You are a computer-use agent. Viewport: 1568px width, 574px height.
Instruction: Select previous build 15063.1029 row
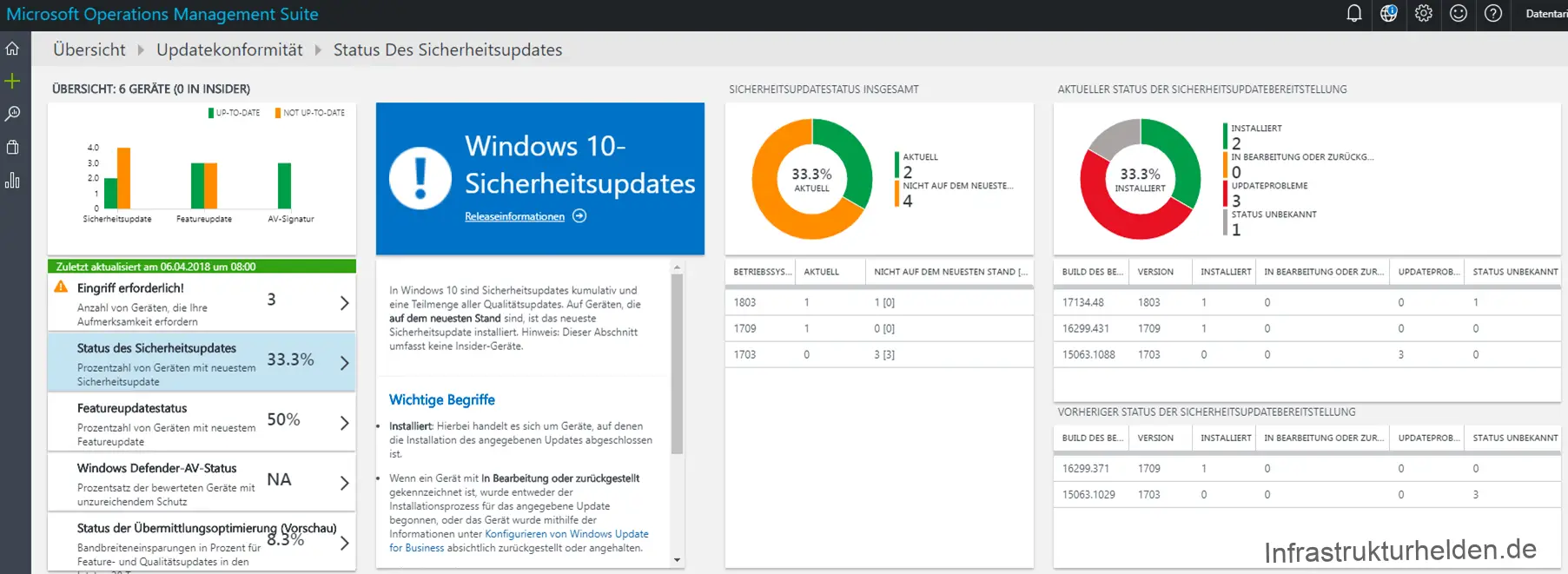tap(1307, 494)
